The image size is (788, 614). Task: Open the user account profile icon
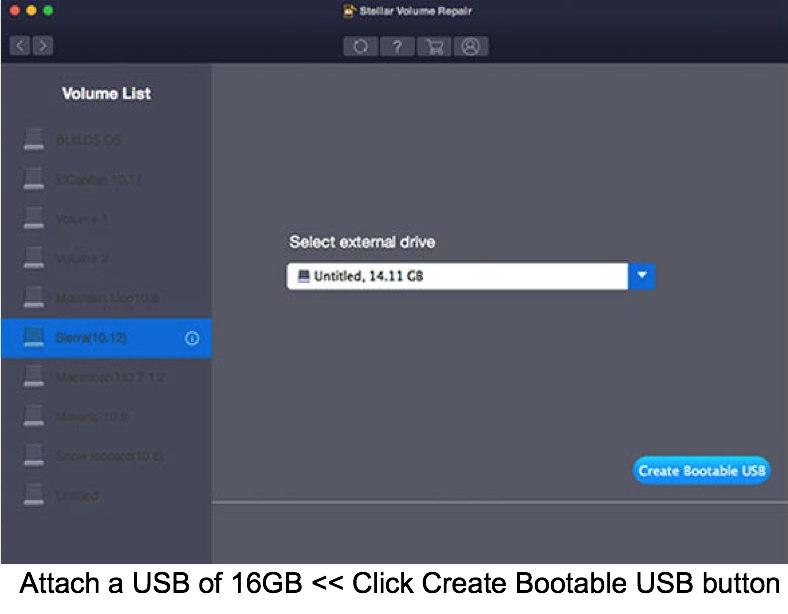tap(471, 47)
